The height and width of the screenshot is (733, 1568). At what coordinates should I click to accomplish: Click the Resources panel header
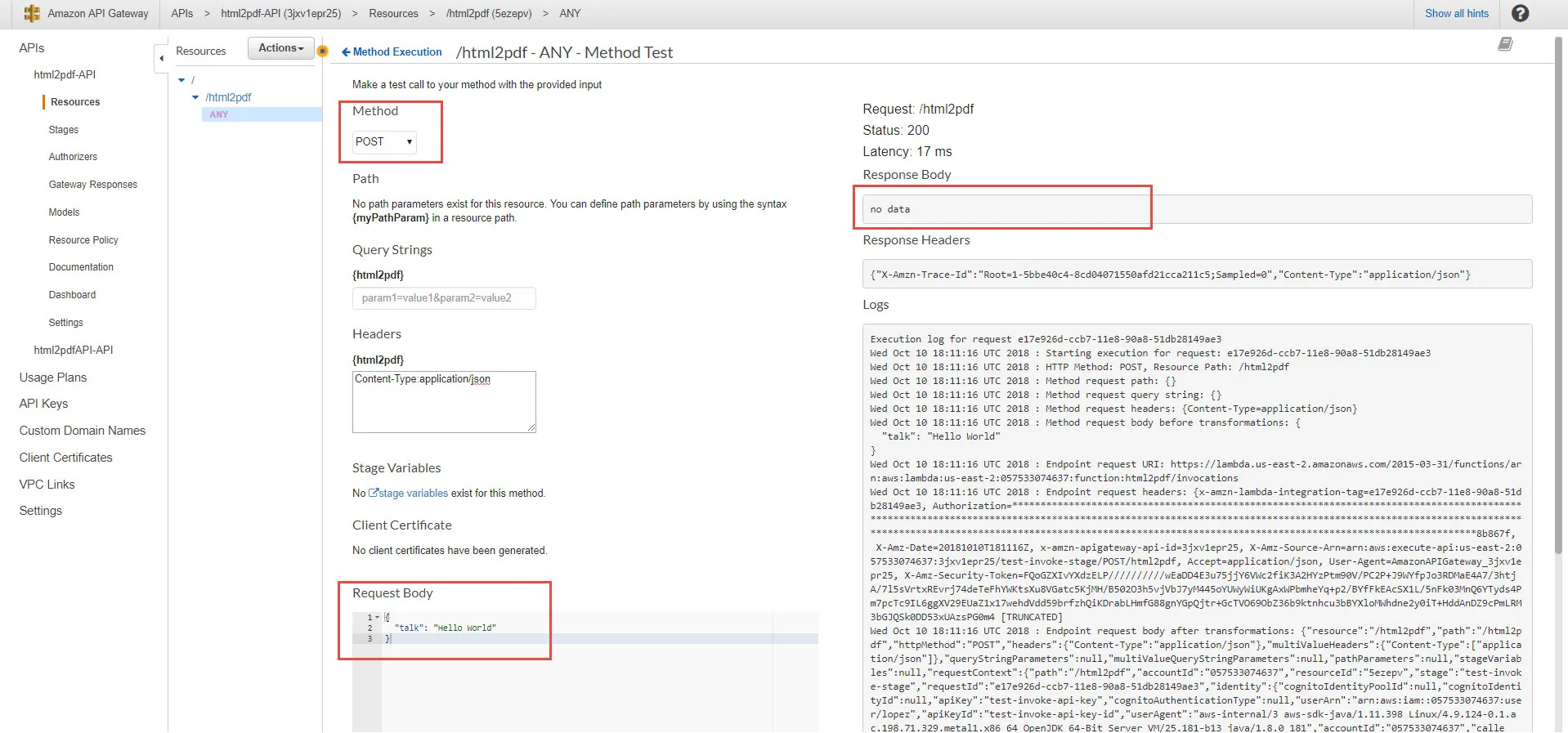(201, 51)
